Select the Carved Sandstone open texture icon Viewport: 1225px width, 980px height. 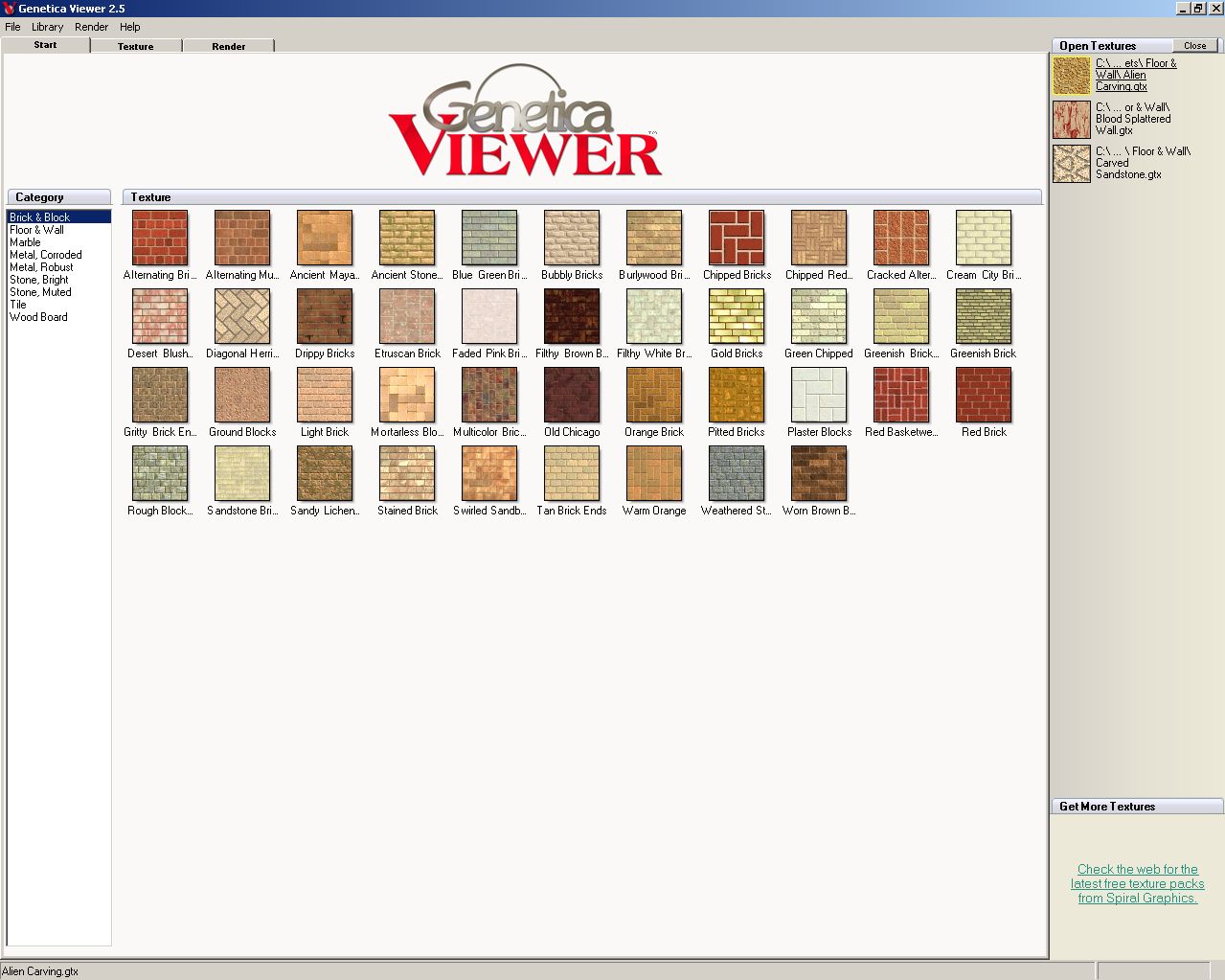(x=1072, y=164)
